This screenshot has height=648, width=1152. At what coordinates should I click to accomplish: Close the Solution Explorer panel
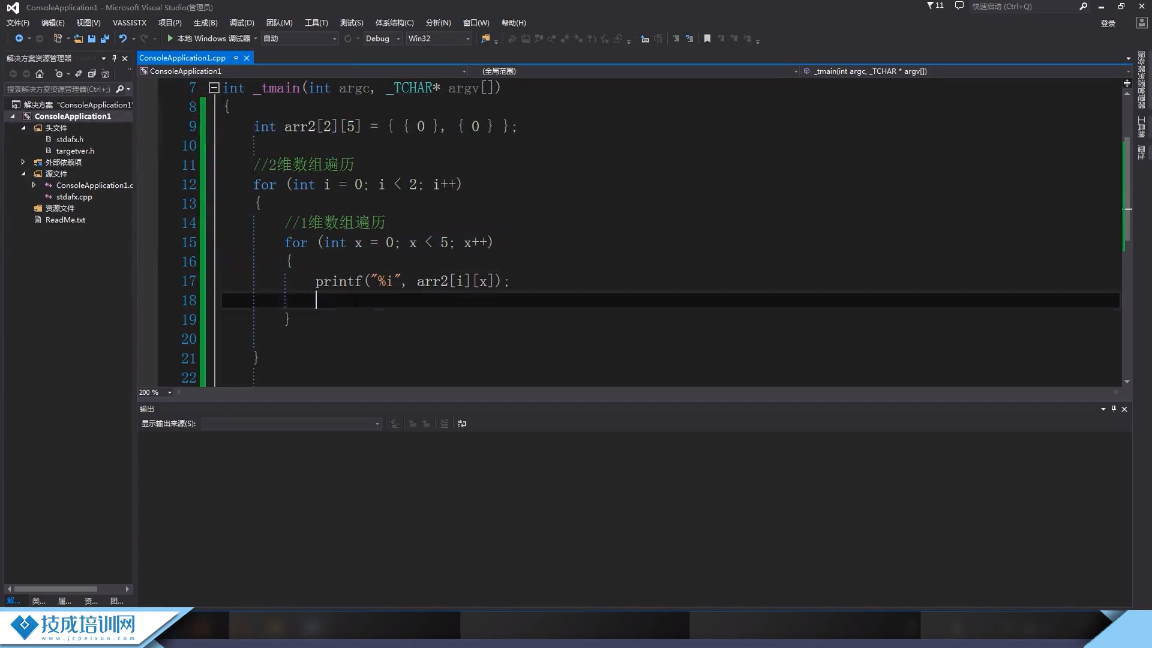coord(124,58)
